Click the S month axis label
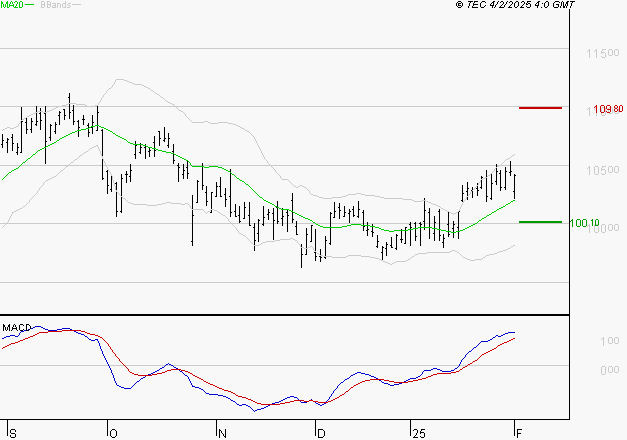 [13, 433]
